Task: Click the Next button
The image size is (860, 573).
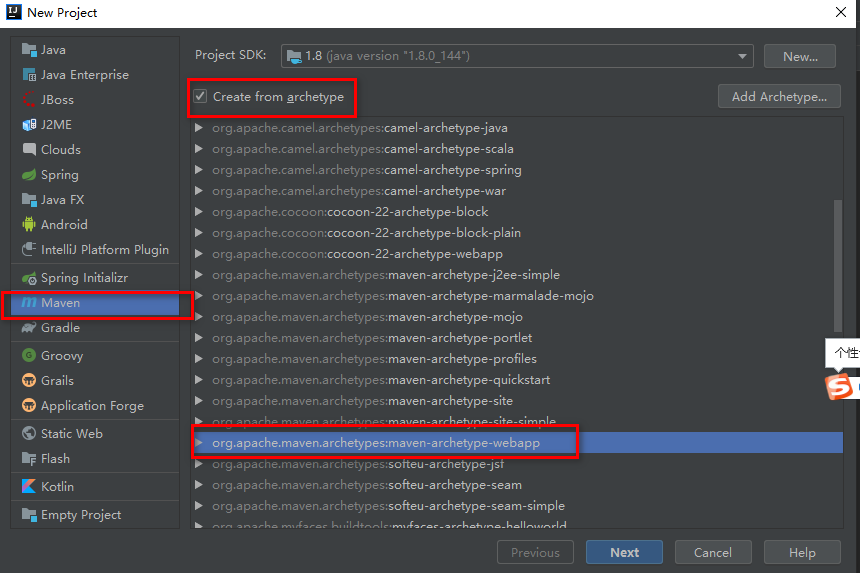Action: pos(624,552)
